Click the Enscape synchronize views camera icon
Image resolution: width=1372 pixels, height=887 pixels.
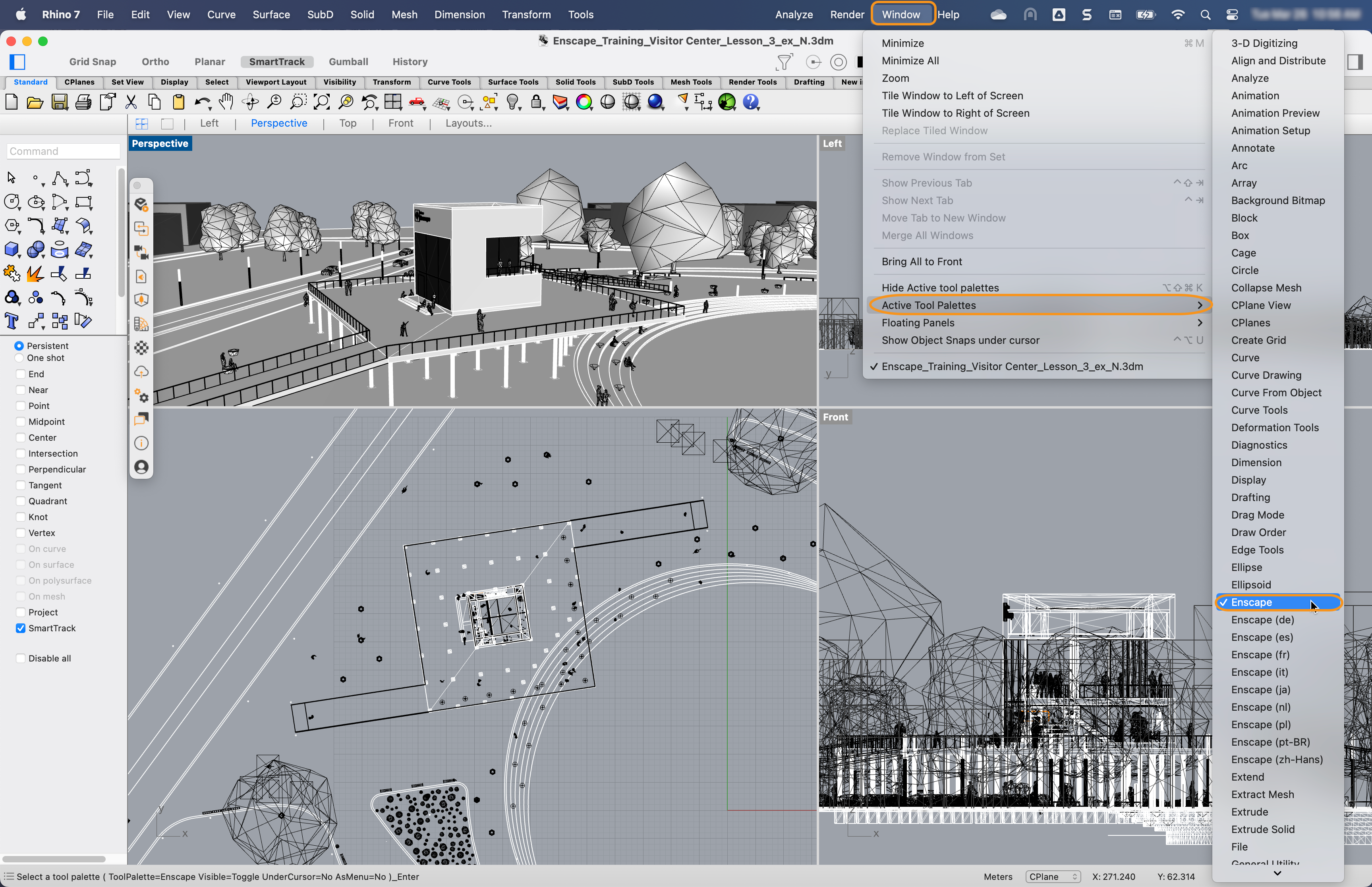[141, 252]
